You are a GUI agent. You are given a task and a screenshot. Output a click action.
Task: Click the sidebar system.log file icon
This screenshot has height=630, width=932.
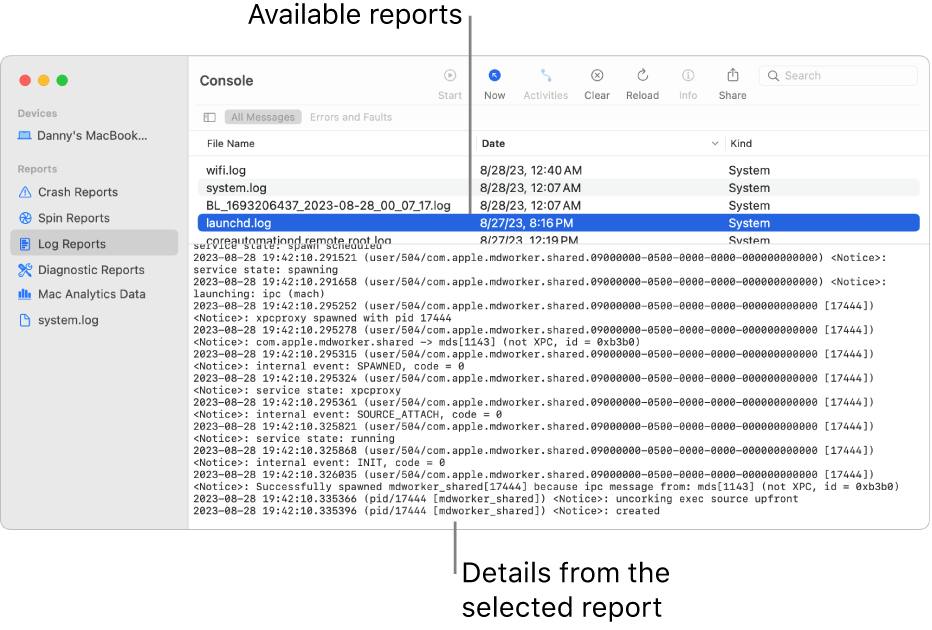25,320
